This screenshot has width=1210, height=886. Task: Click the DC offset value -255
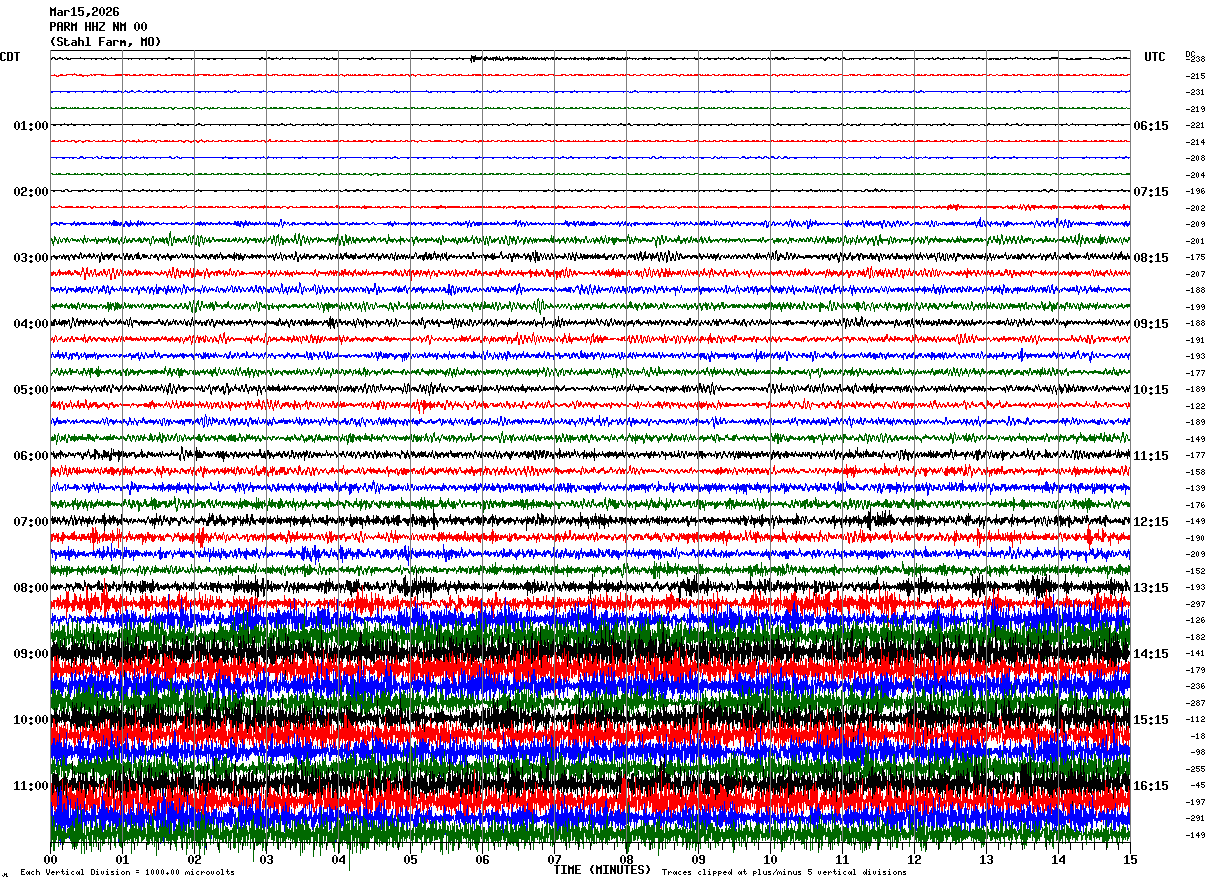click(1195, 769)
